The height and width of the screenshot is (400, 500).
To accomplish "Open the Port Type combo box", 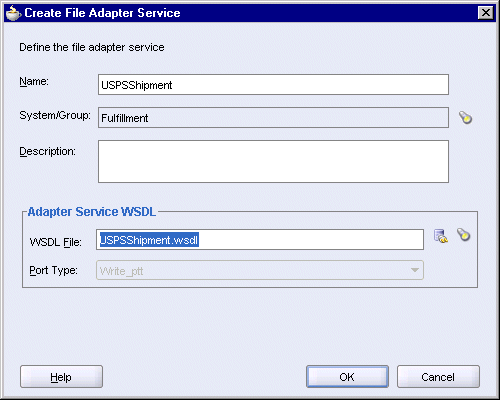I will coord(260,270).
